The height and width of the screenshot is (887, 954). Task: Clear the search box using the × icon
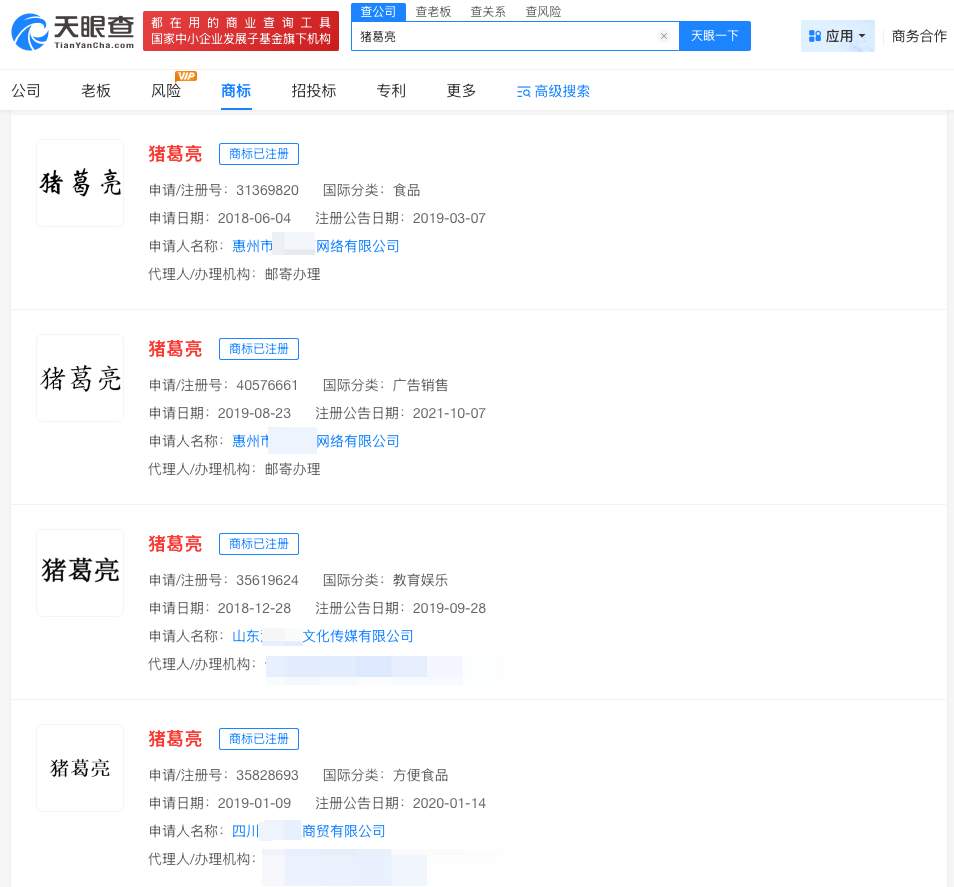[x=663, y=36]
